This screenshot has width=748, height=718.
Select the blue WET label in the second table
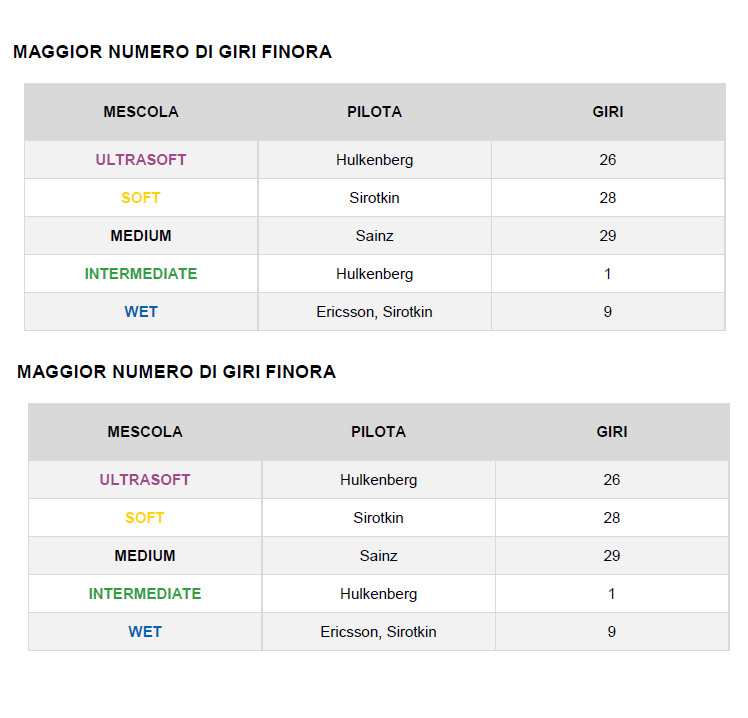pyautogui.click(x=145, y=632)
